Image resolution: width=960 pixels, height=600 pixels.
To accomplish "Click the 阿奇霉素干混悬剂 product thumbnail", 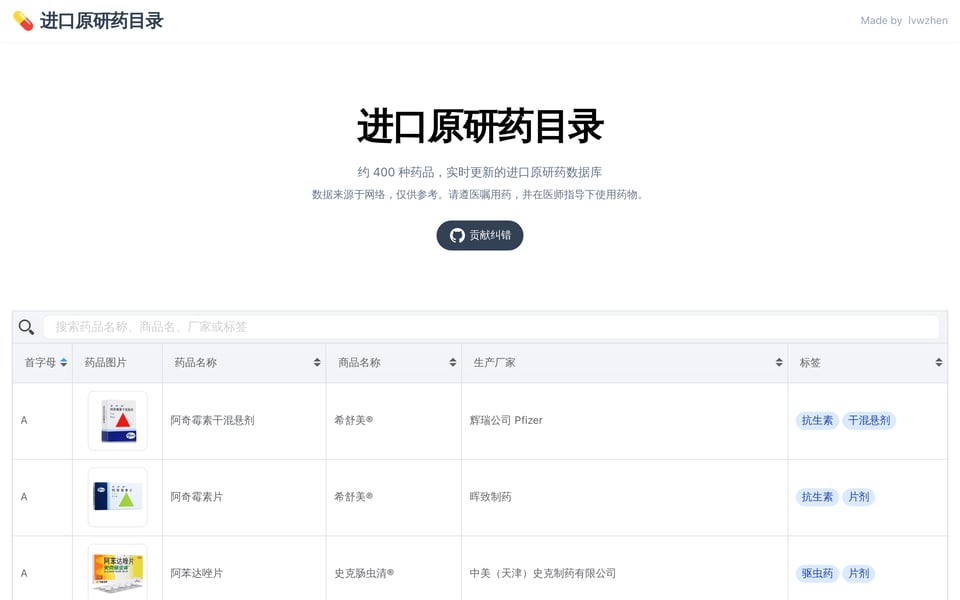I will click(x=116, y=420).
